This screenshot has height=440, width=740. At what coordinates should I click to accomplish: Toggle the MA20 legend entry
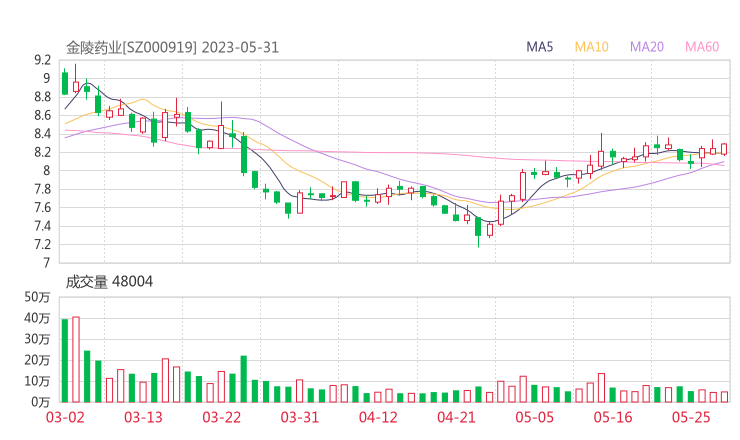click(647, 47)
